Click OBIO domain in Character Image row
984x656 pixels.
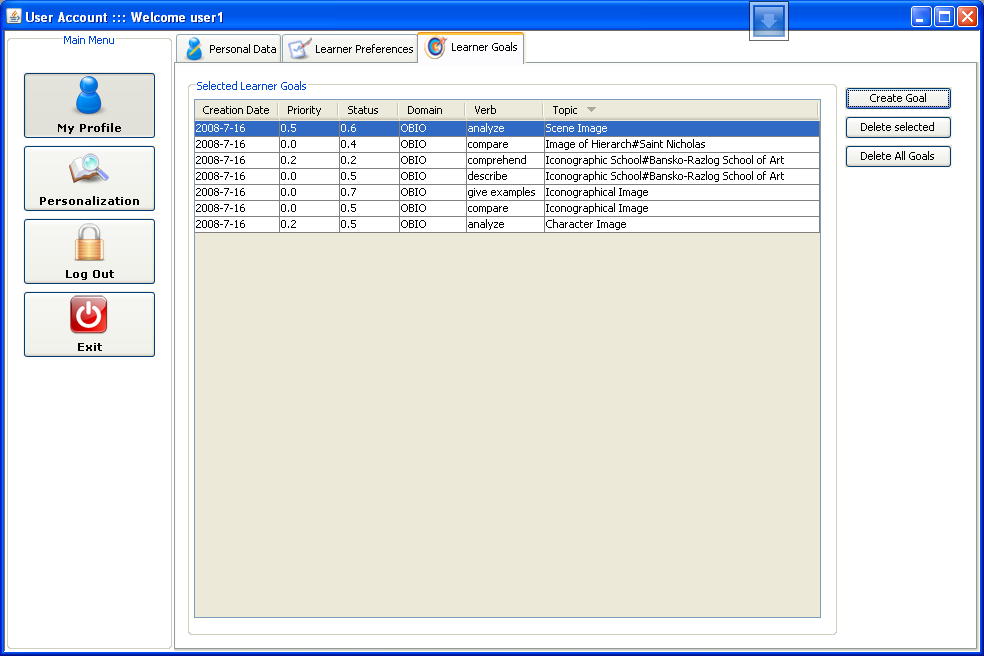(x=414, y=224)
